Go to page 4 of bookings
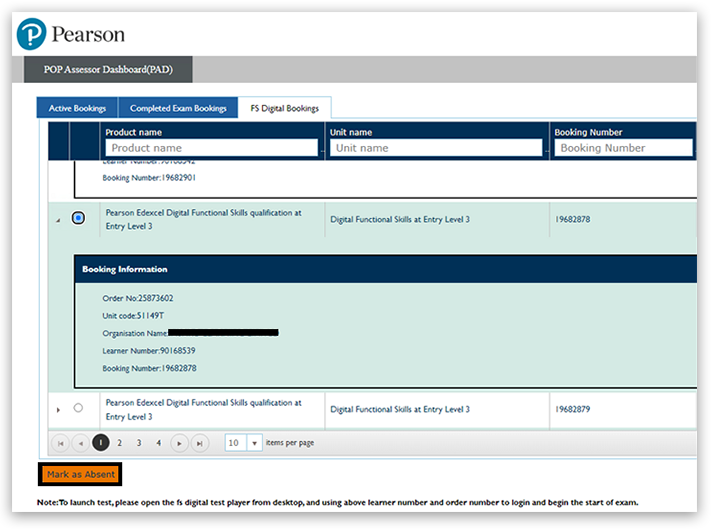 pyautogui.click(x=158, y=443)
